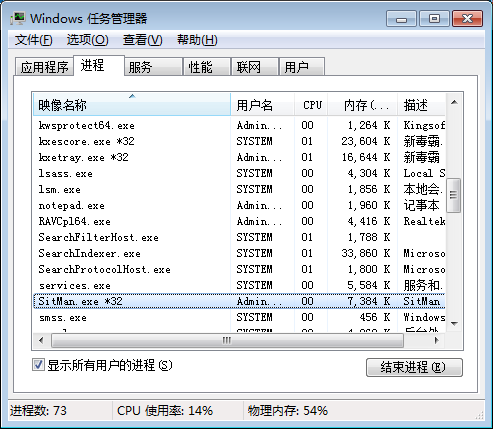Image resolution: width=493 pixels, height=429 pixels.
Task: Click vertical scrollbar down arrow
Action: [454, 323]
